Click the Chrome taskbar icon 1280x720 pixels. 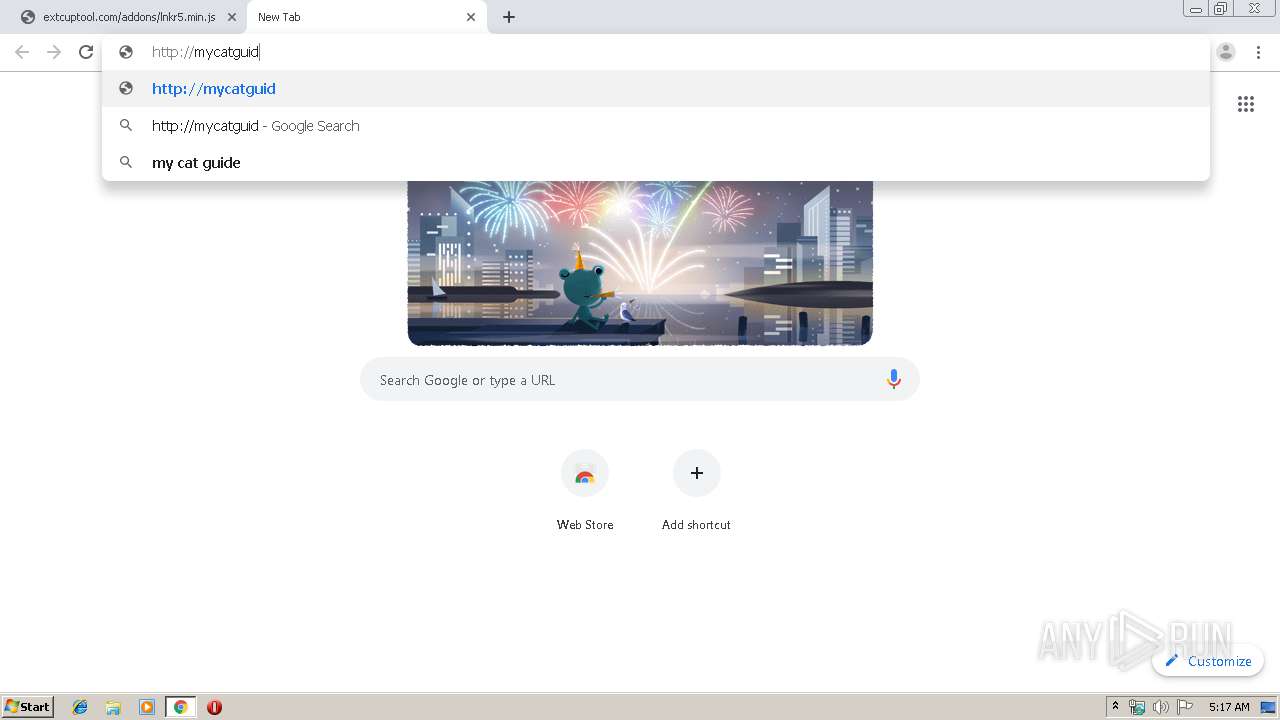(x=181, y=707)
